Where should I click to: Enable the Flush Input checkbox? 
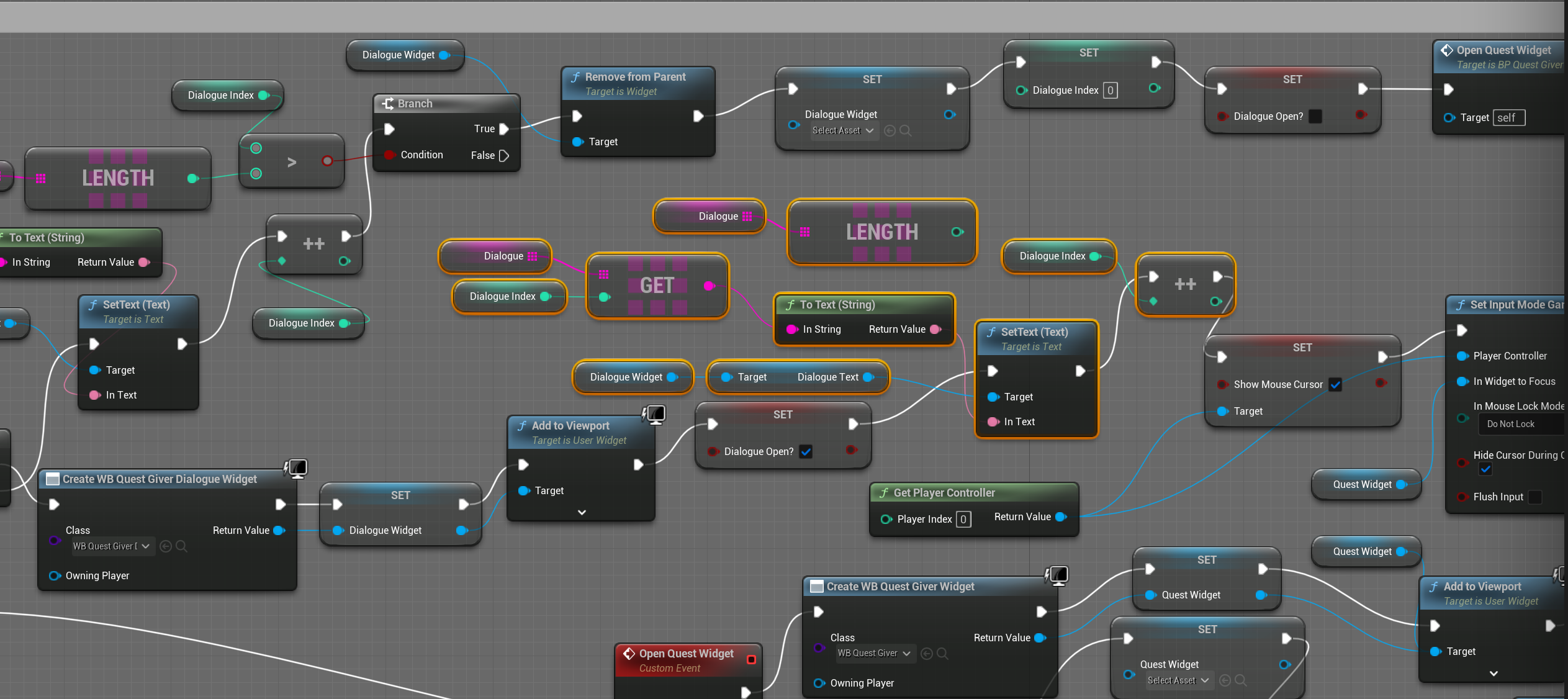coord(1535,497)
